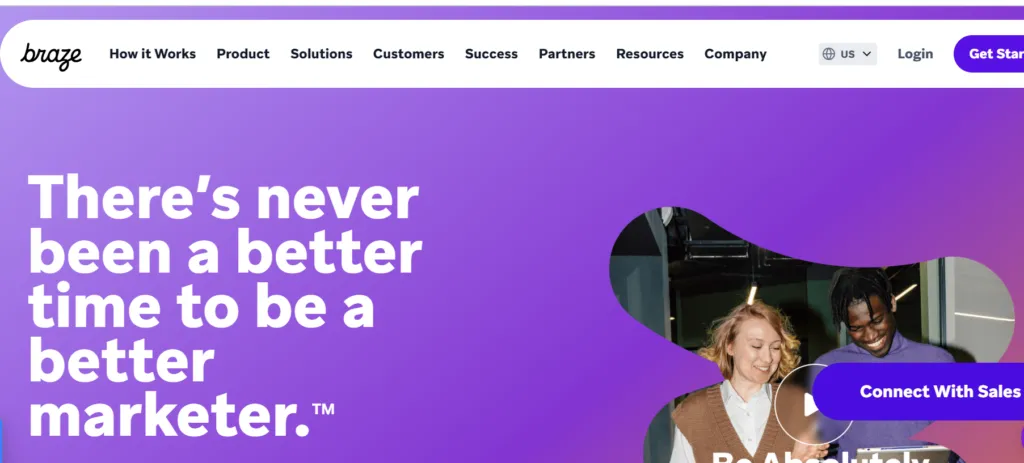The width and height of the screenshot is (1024, 463).
Task: Open the Company menu
Action: click(x=735, y=54)
